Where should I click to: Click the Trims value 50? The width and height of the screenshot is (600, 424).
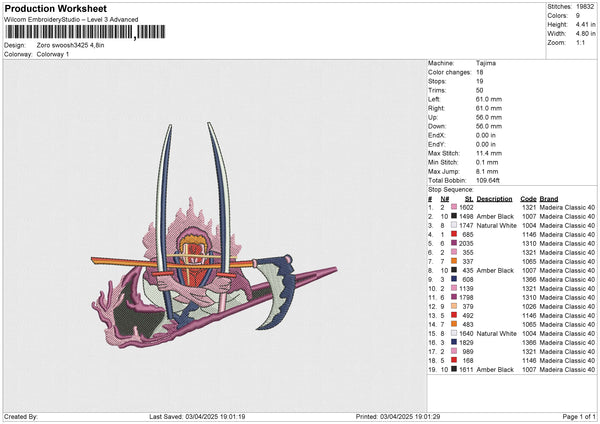point(479,90)
